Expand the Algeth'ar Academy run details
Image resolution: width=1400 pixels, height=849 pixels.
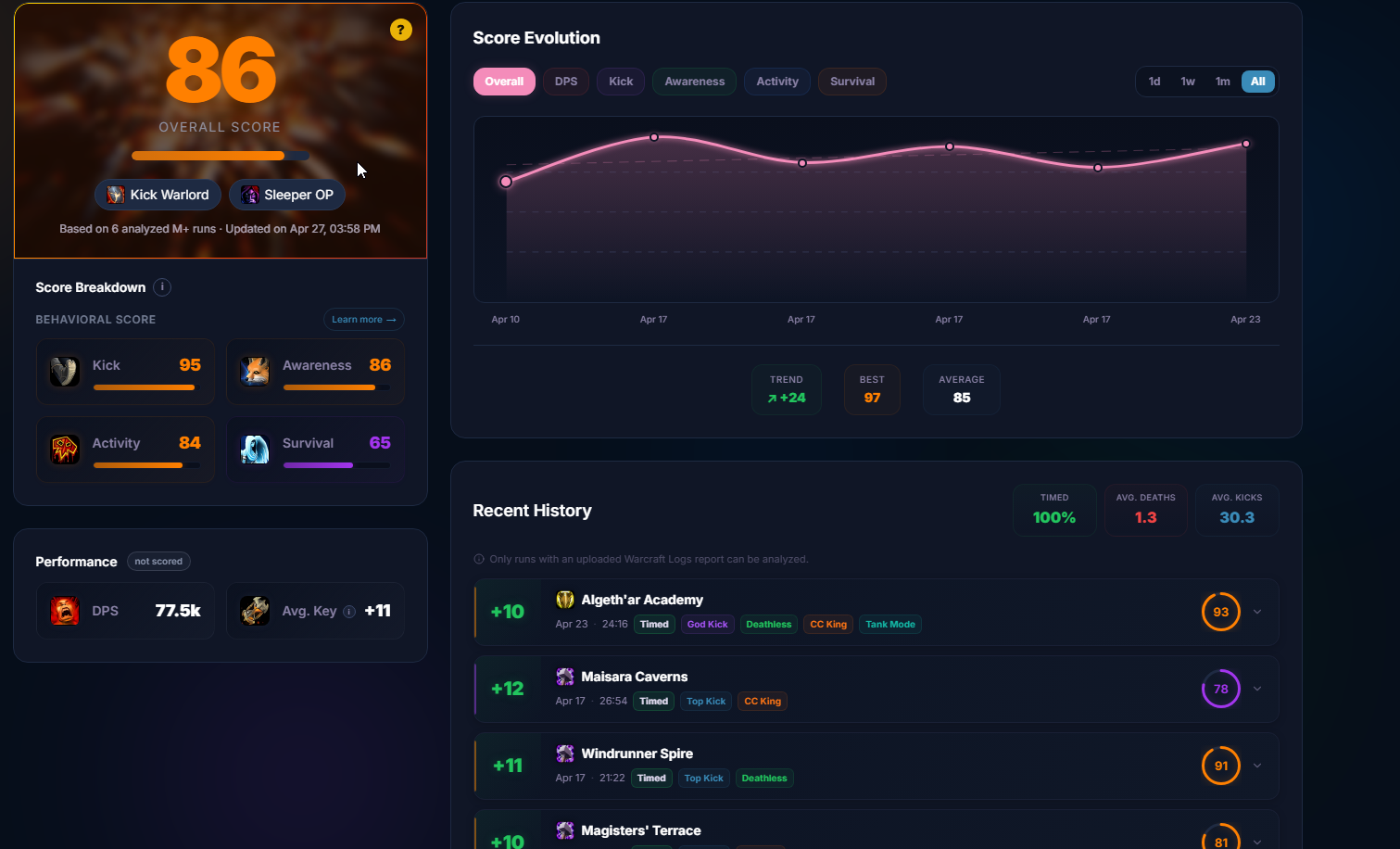(1257, 612)
